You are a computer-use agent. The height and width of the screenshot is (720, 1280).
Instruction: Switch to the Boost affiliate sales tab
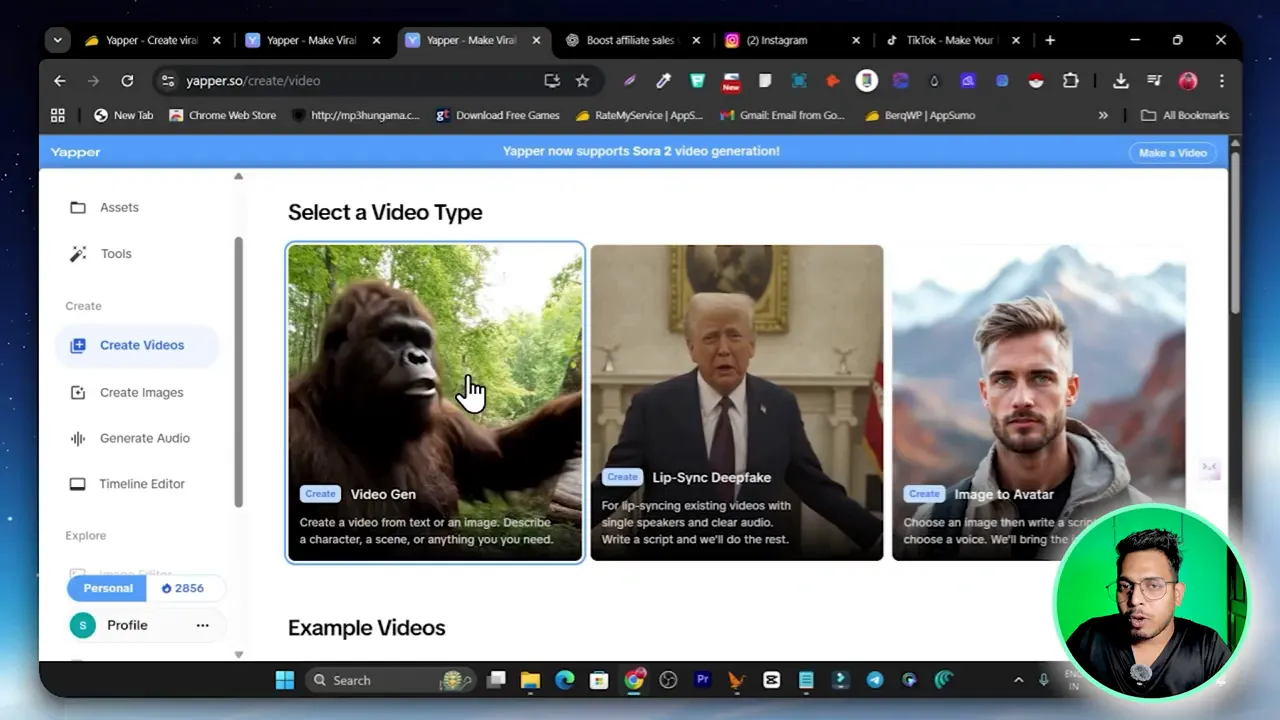pos(630,40)
